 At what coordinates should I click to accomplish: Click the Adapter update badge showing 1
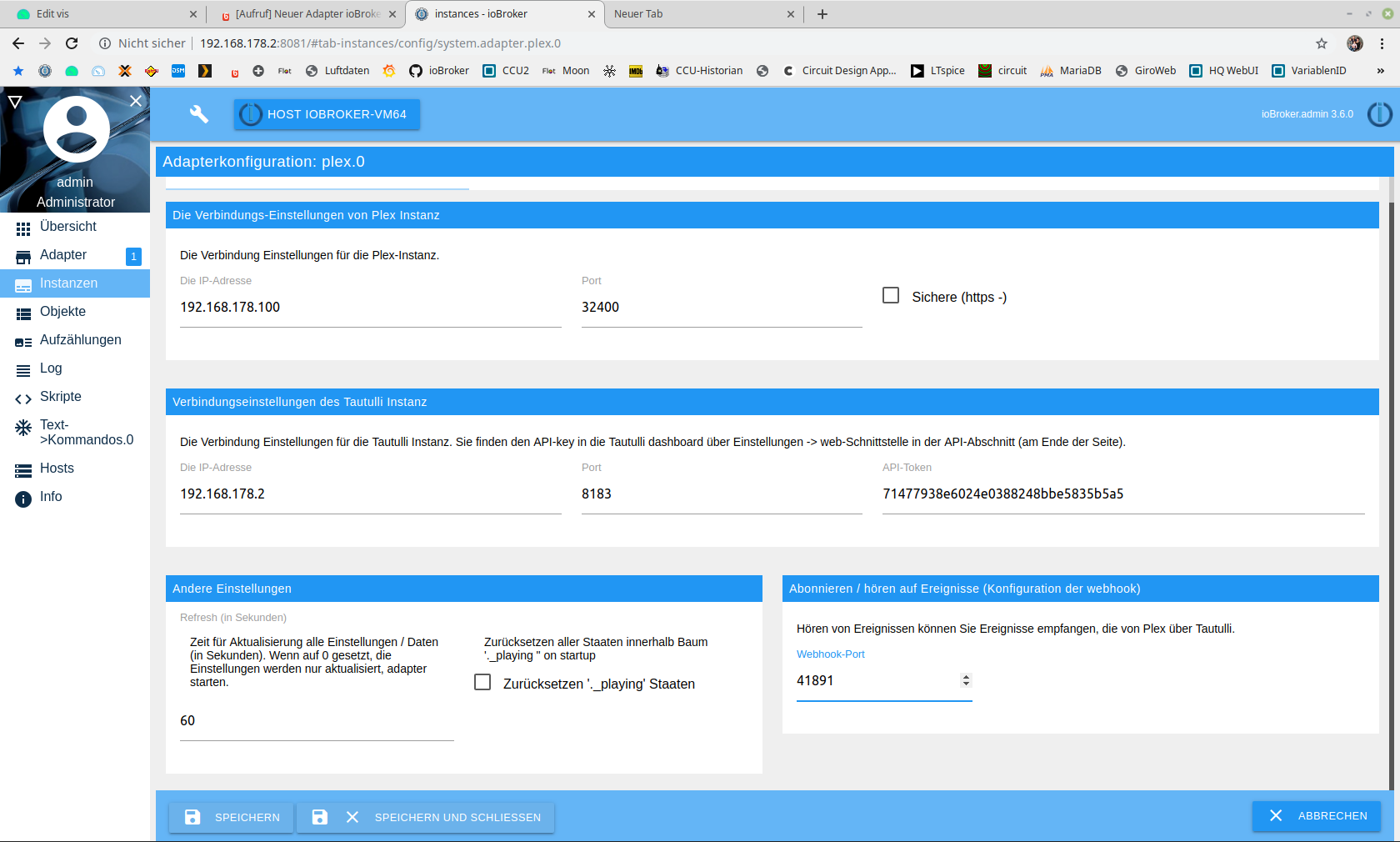tap(133, 257)
